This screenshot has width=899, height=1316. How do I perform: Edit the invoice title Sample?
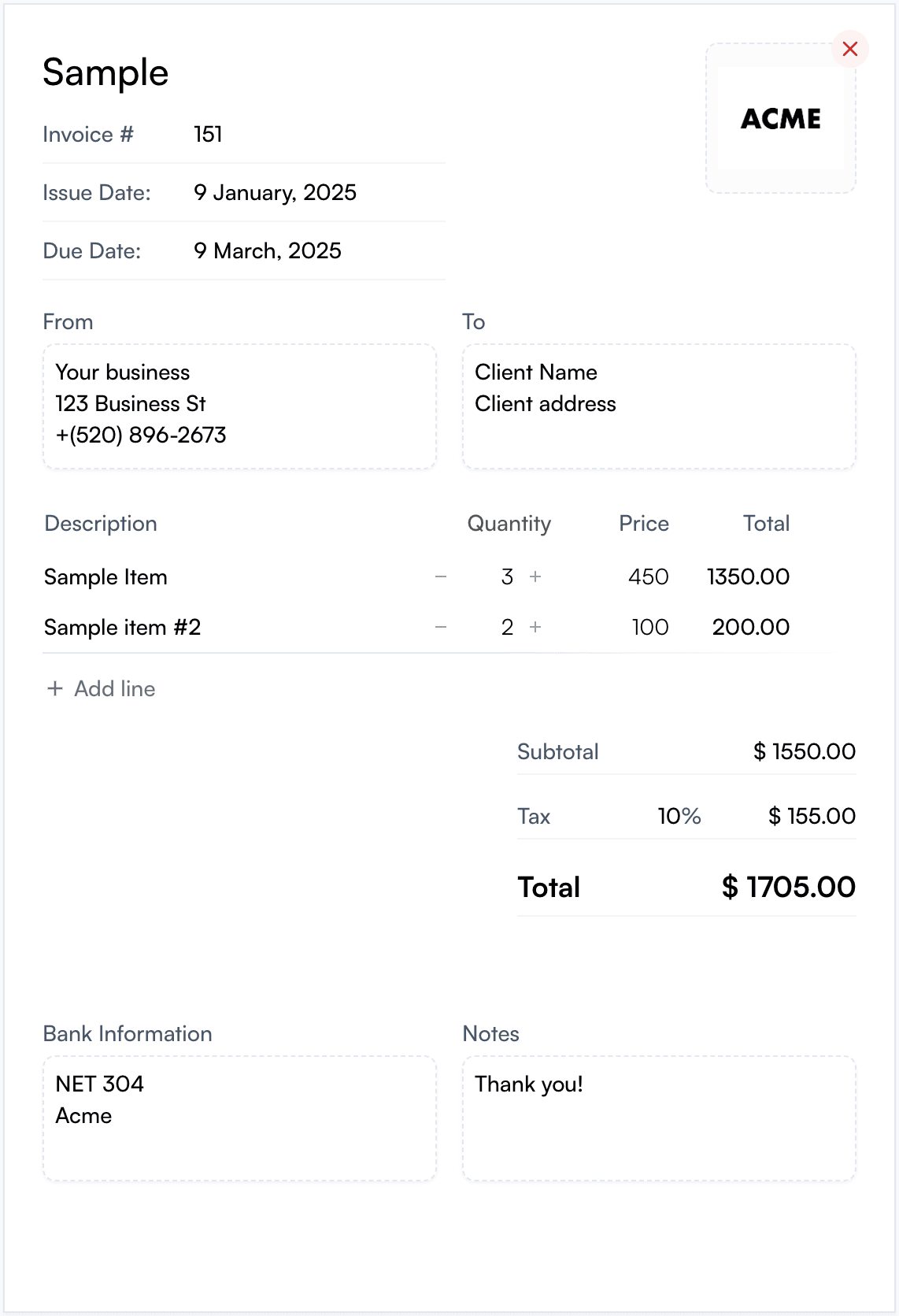[x=105, y=72]
